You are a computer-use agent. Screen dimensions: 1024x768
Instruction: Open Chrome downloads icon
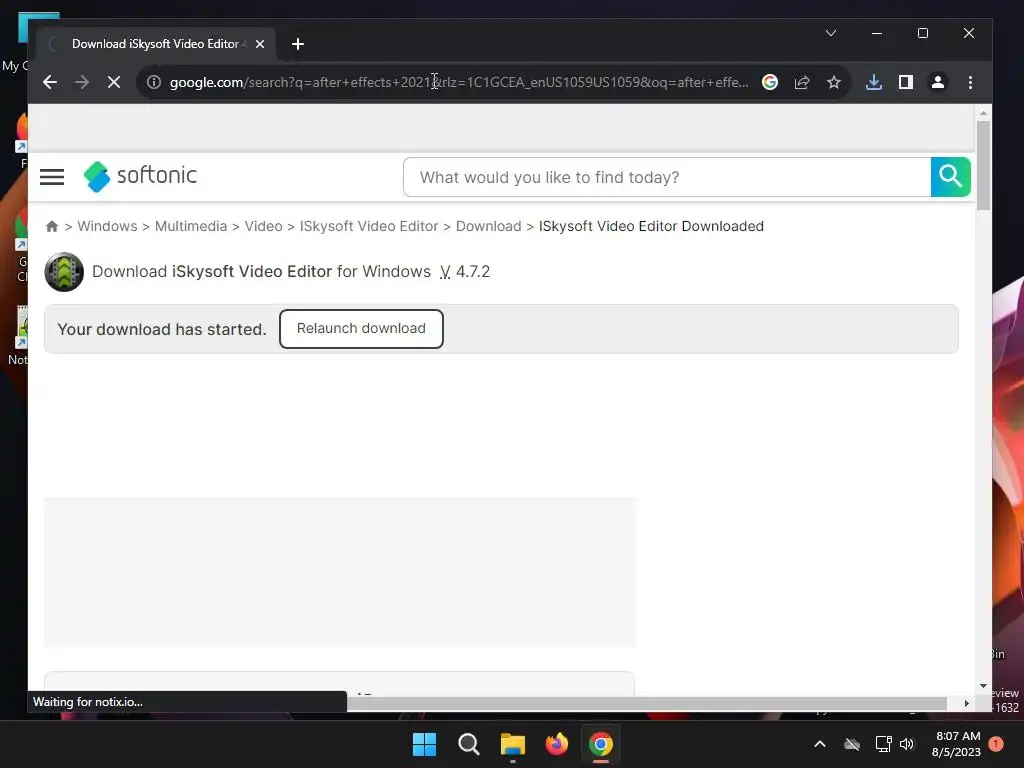pyautogui.click(x=874, y=82)
